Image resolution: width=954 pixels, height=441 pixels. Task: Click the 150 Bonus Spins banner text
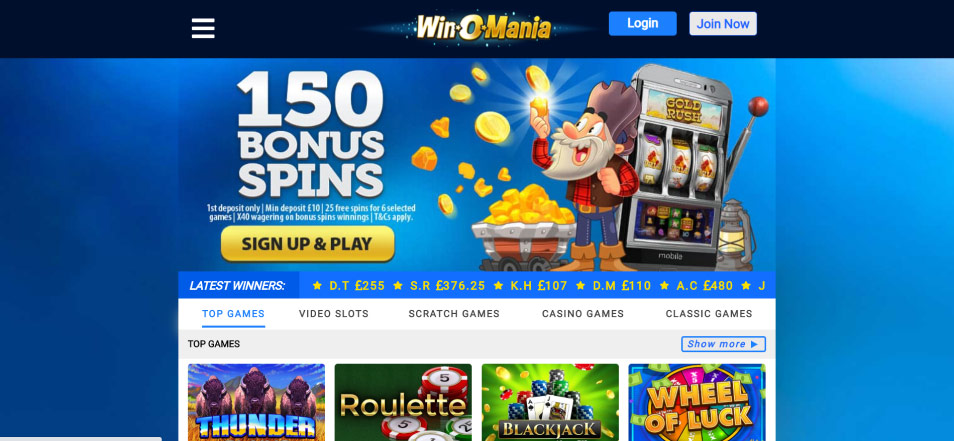tap(310, 134)
